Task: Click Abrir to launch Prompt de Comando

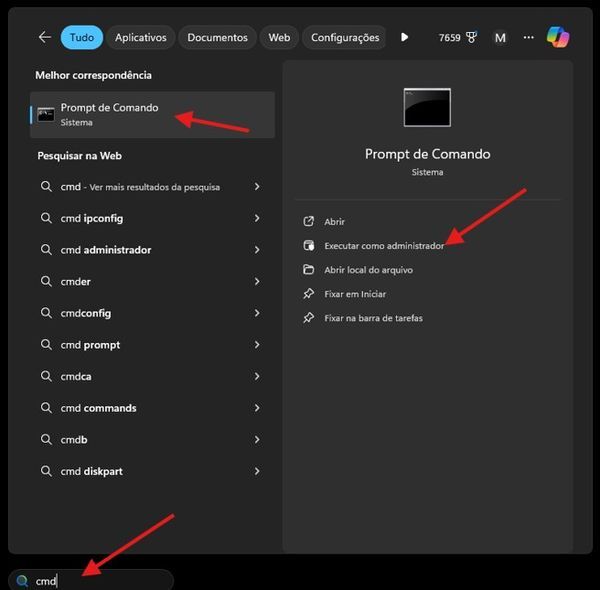Action: 334,221
